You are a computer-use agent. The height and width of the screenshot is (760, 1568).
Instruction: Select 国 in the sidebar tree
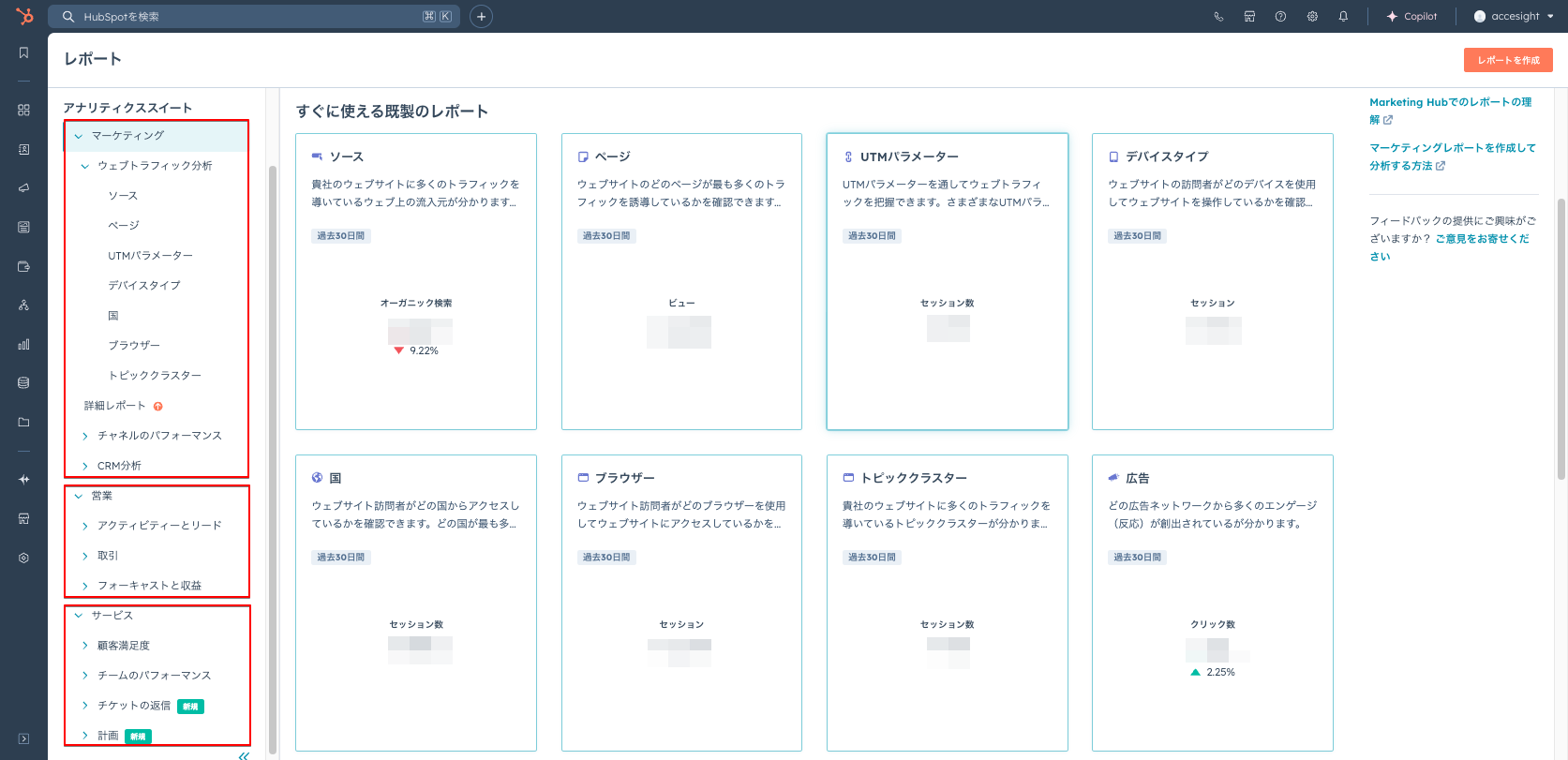[x=113, y=316]
